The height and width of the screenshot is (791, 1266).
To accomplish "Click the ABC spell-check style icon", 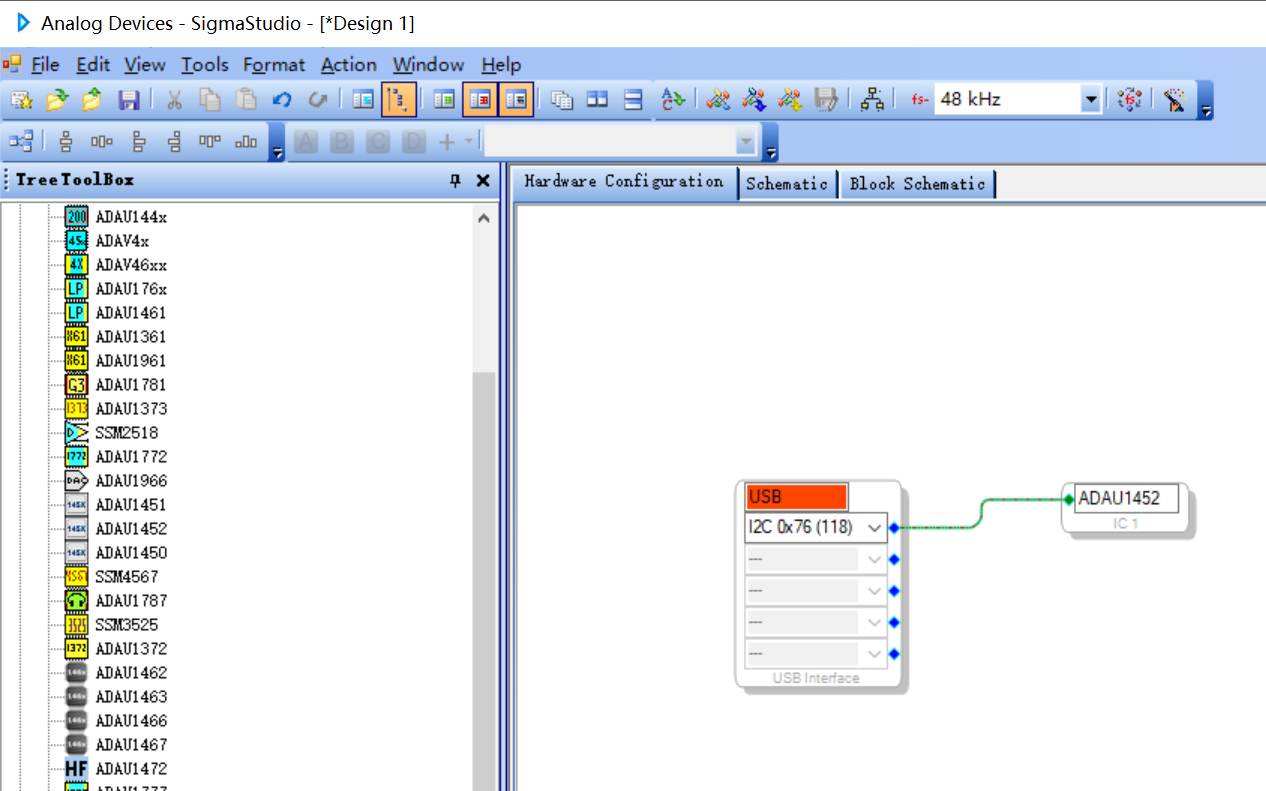I will point(673,100).
